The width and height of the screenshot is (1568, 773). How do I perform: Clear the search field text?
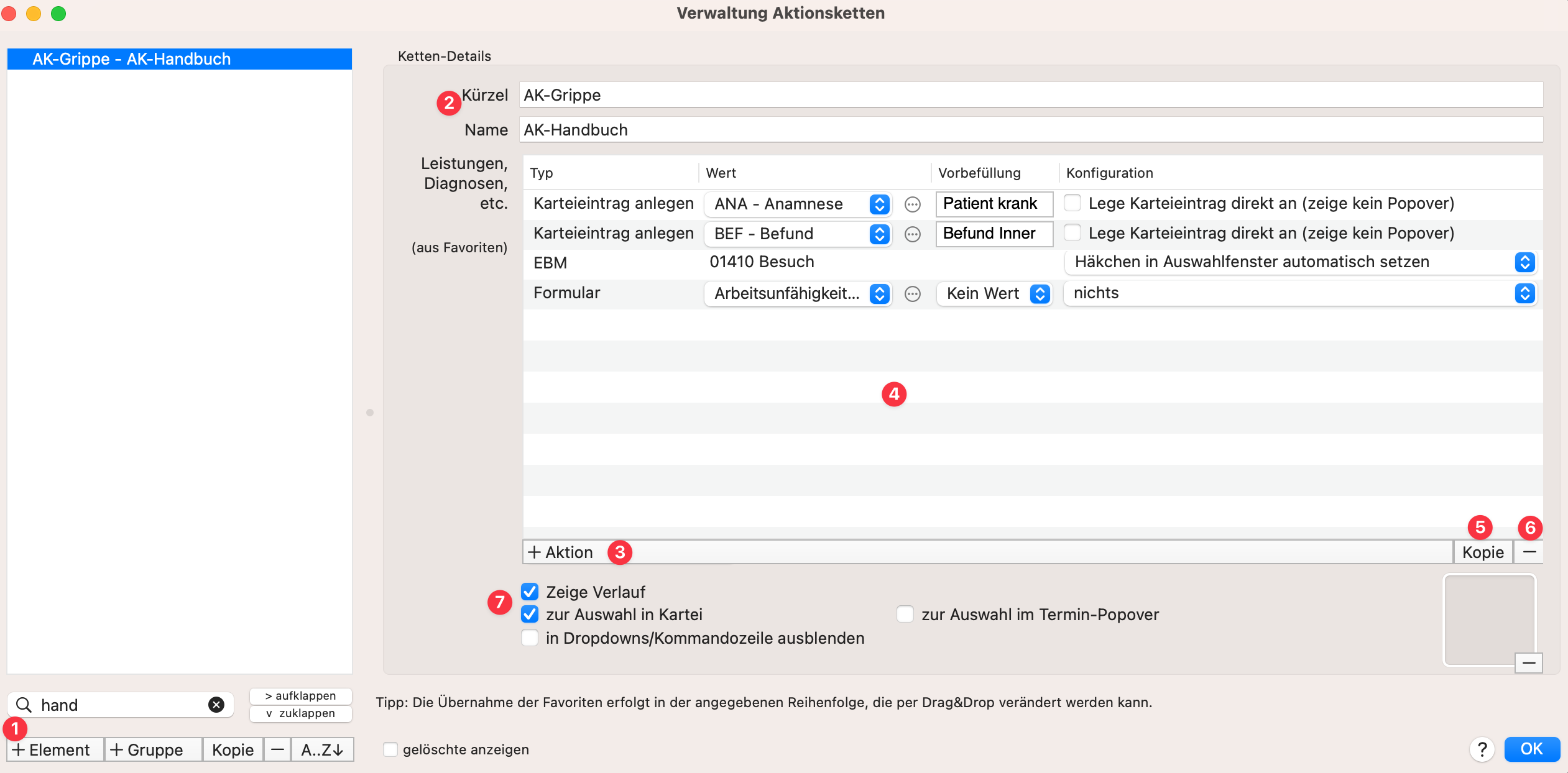(x=216, y=704)
